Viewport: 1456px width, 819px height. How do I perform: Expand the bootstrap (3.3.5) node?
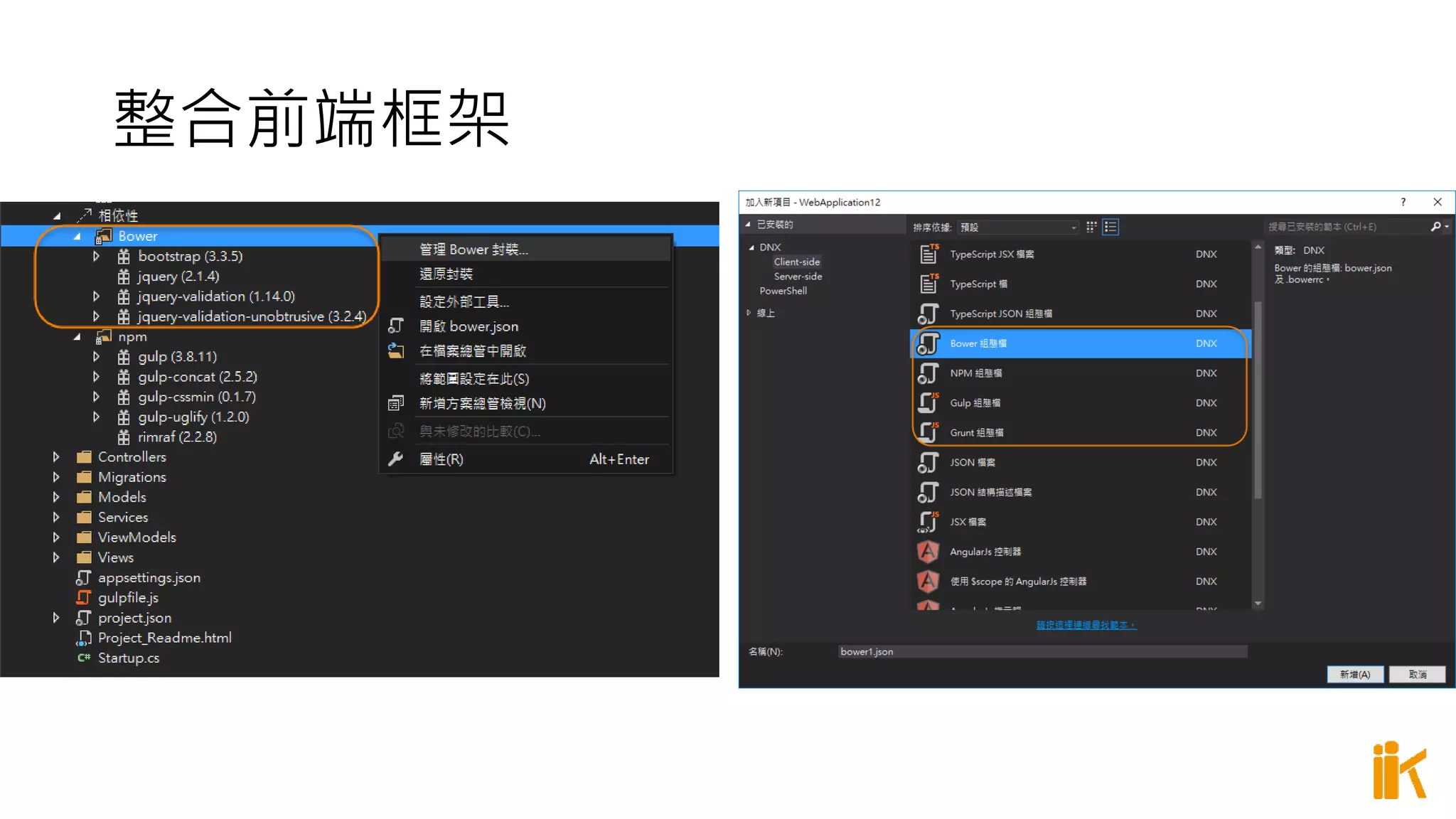tap(96, 256)
